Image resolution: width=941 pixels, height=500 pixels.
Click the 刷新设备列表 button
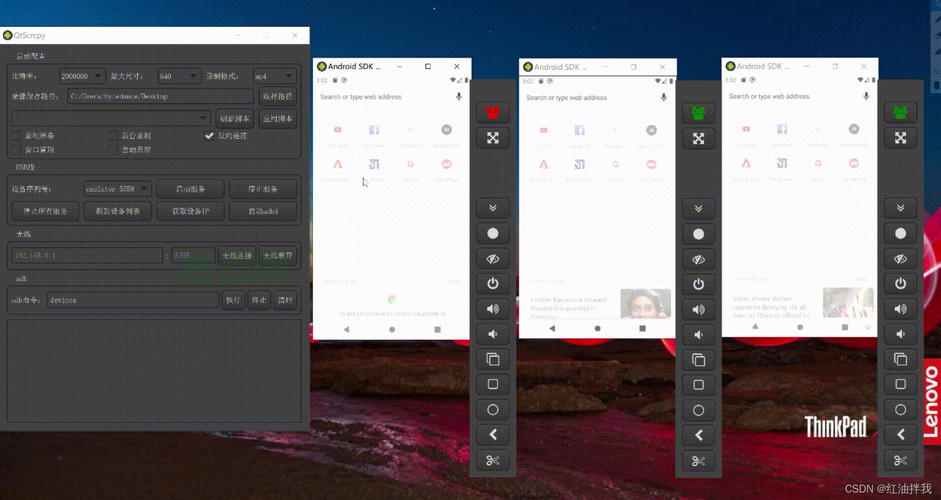tap(117, 211)
